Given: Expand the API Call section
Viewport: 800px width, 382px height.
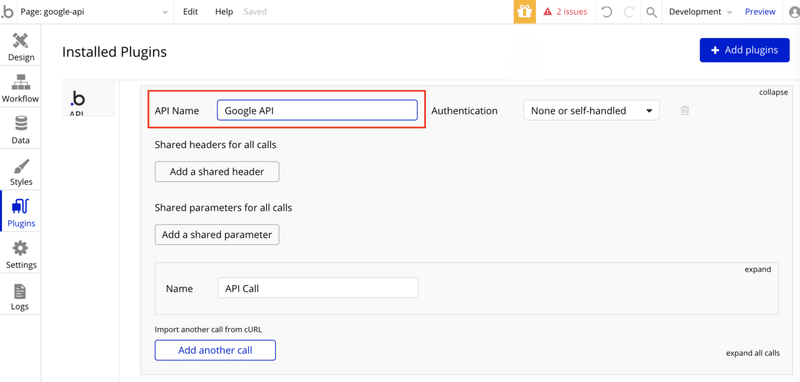Looking at the screenshot, I should coord(758,269).
